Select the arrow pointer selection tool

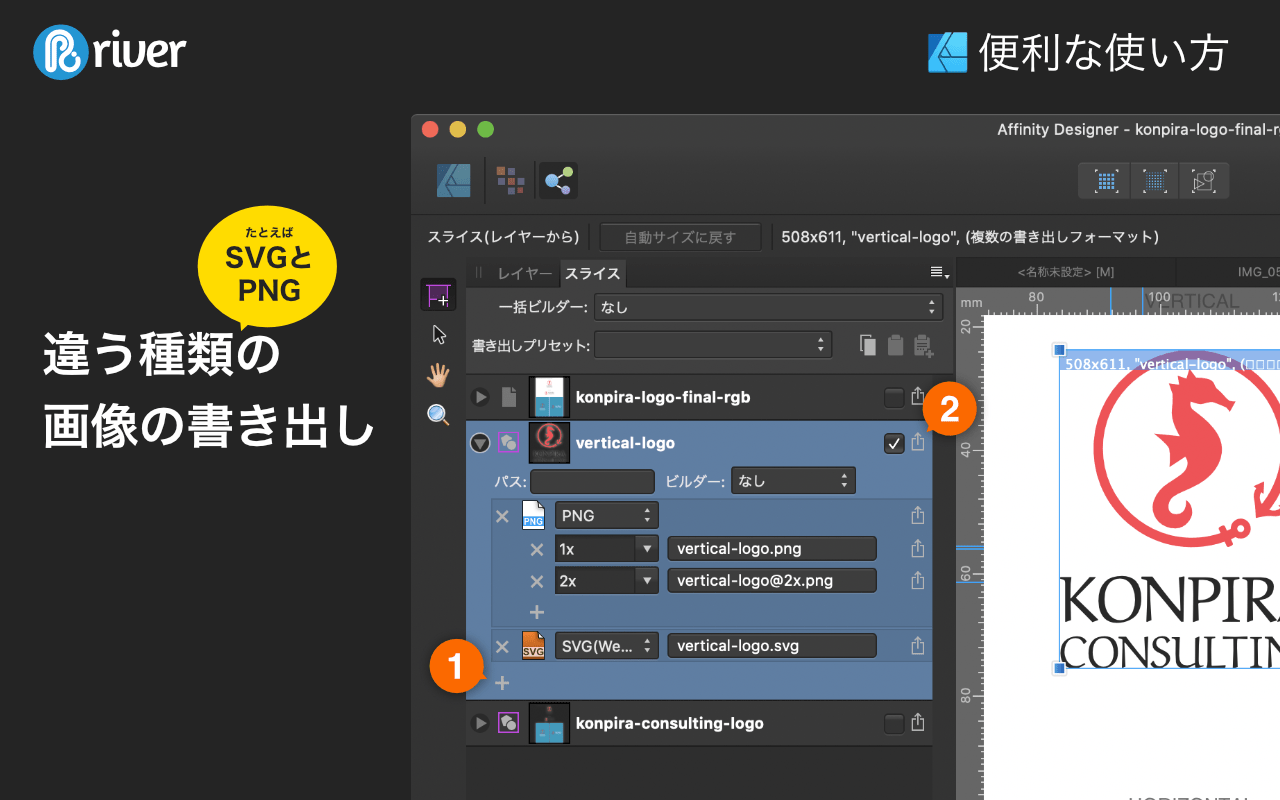point(439,334)
